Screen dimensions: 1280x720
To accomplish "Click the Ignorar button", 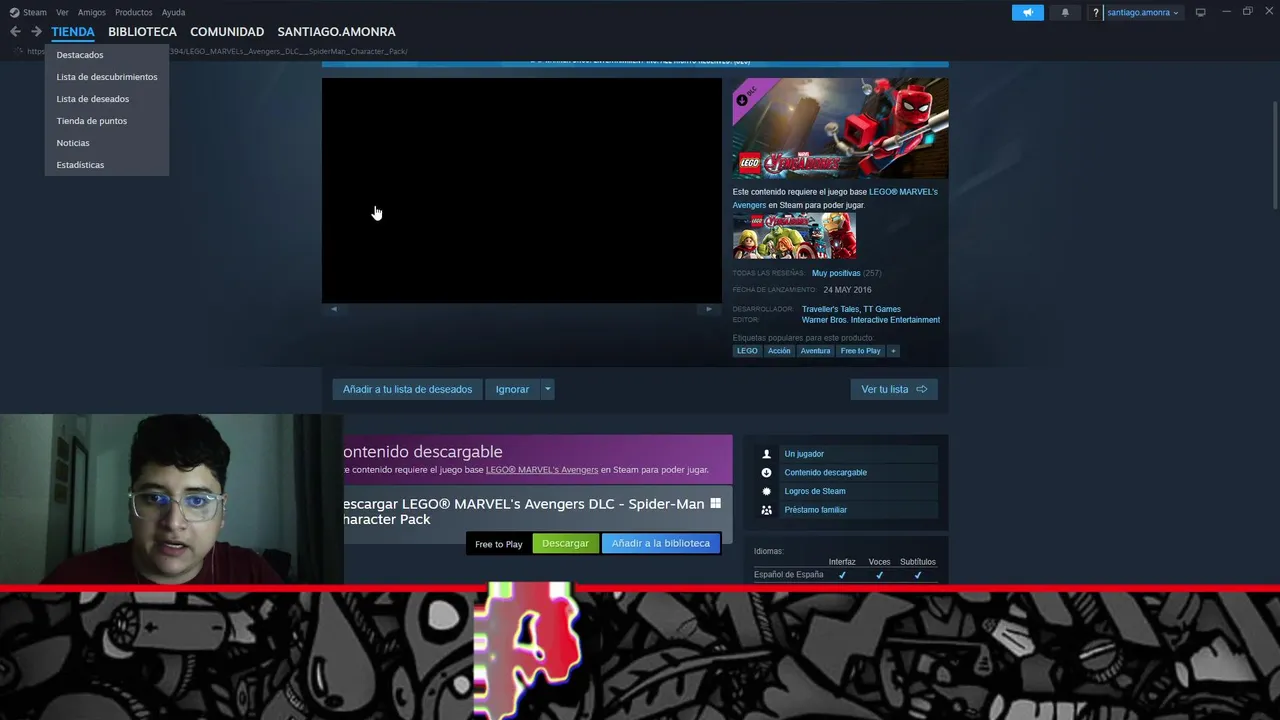I will [x=512, y=389].
